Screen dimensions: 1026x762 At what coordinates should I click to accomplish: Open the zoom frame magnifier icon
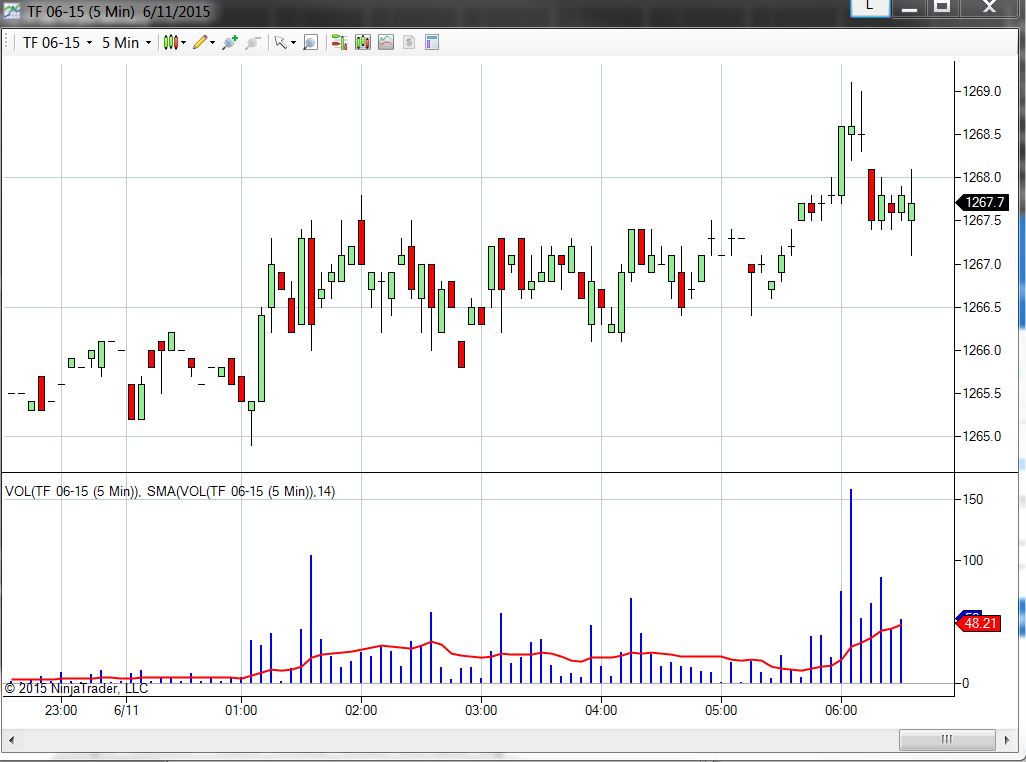(x=310, y=43)
